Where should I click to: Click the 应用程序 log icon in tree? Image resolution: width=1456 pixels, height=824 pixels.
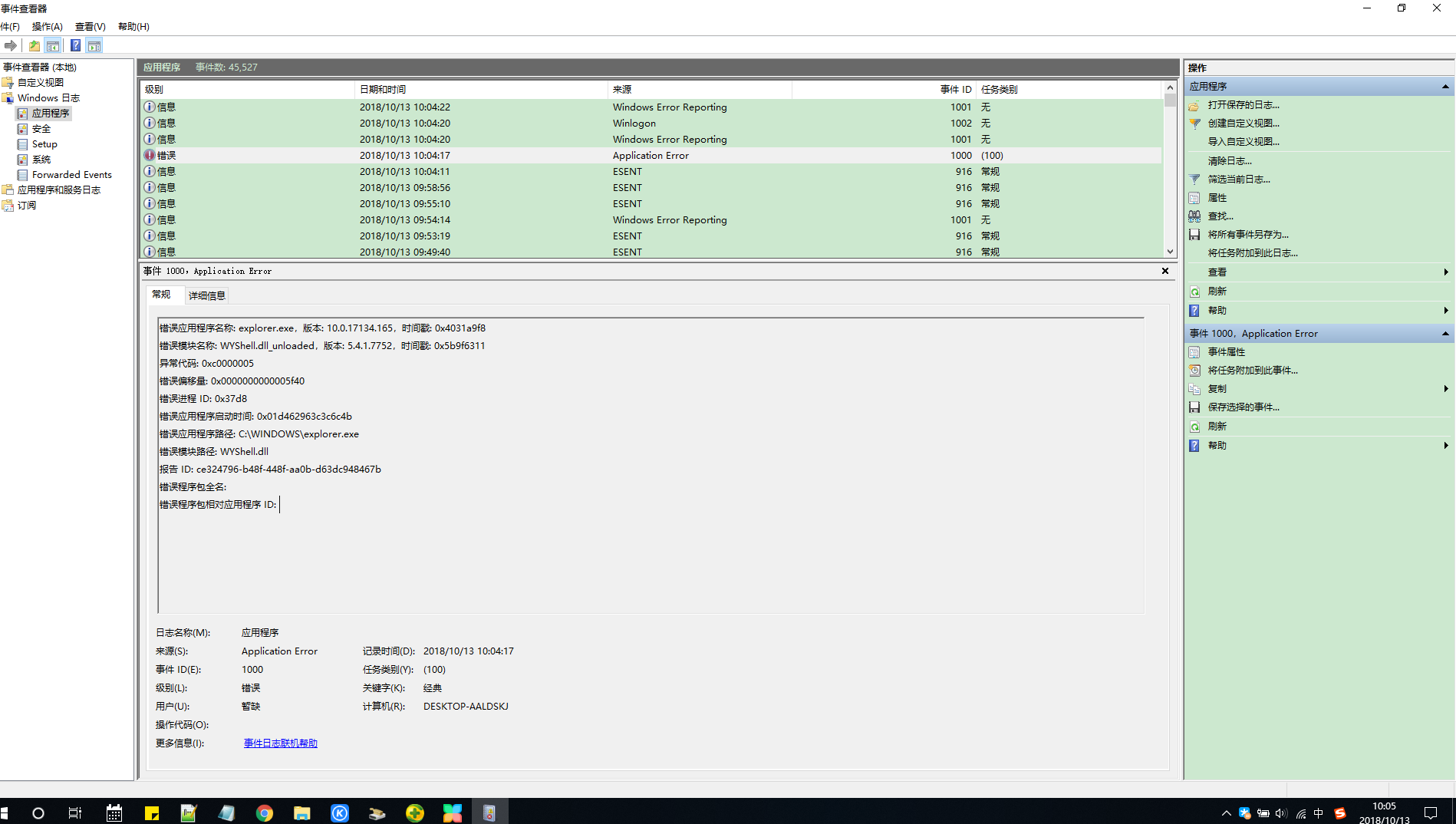22,114
